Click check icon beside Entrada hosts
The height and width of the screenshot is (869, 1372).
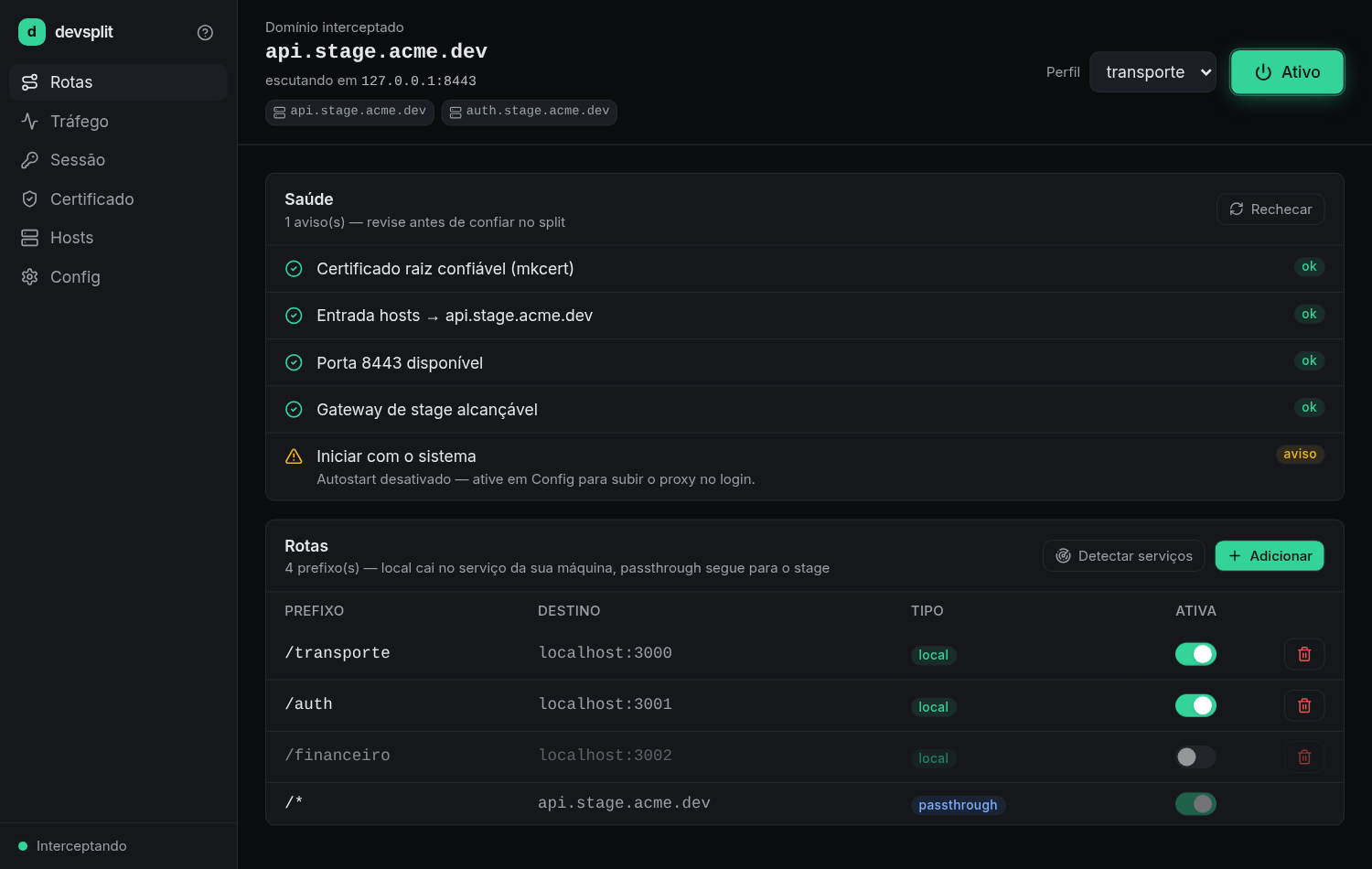coord(294,316)
